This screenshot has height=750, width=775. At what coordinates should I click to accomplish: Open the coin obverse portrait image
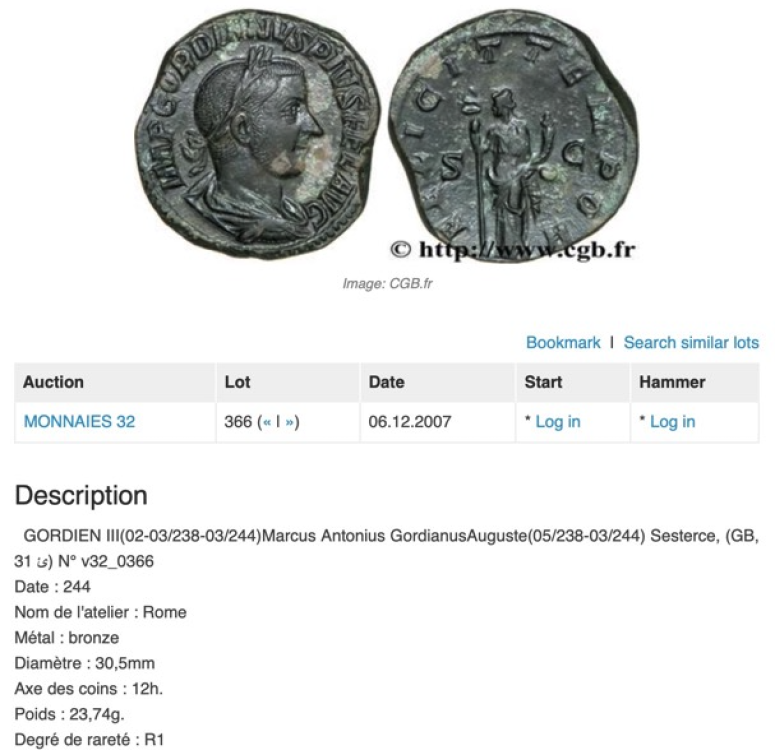pyautogui.click(x=257, y=133)
